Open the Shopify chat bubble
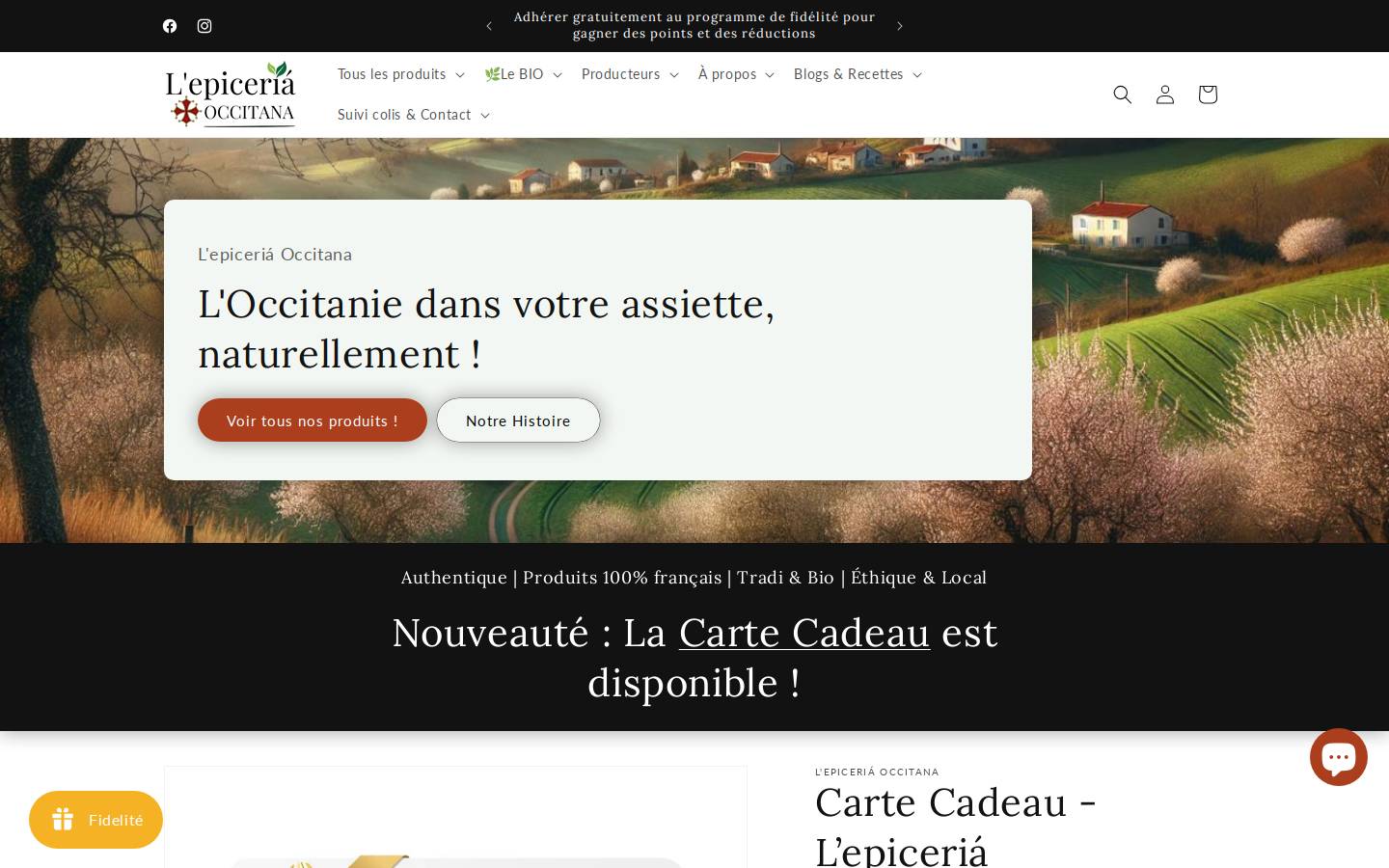 click(x=1339, y=757)
